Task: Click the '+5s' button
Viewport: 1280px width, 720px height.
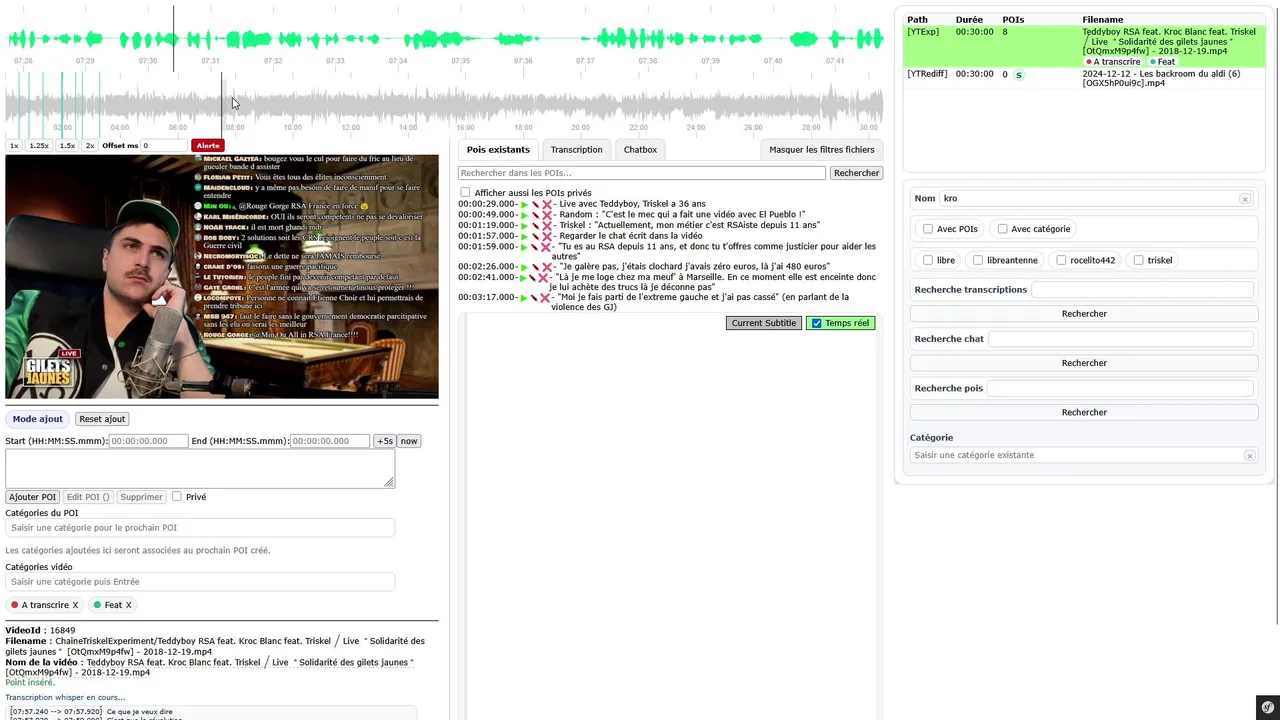Action: (x=384, y=441)
